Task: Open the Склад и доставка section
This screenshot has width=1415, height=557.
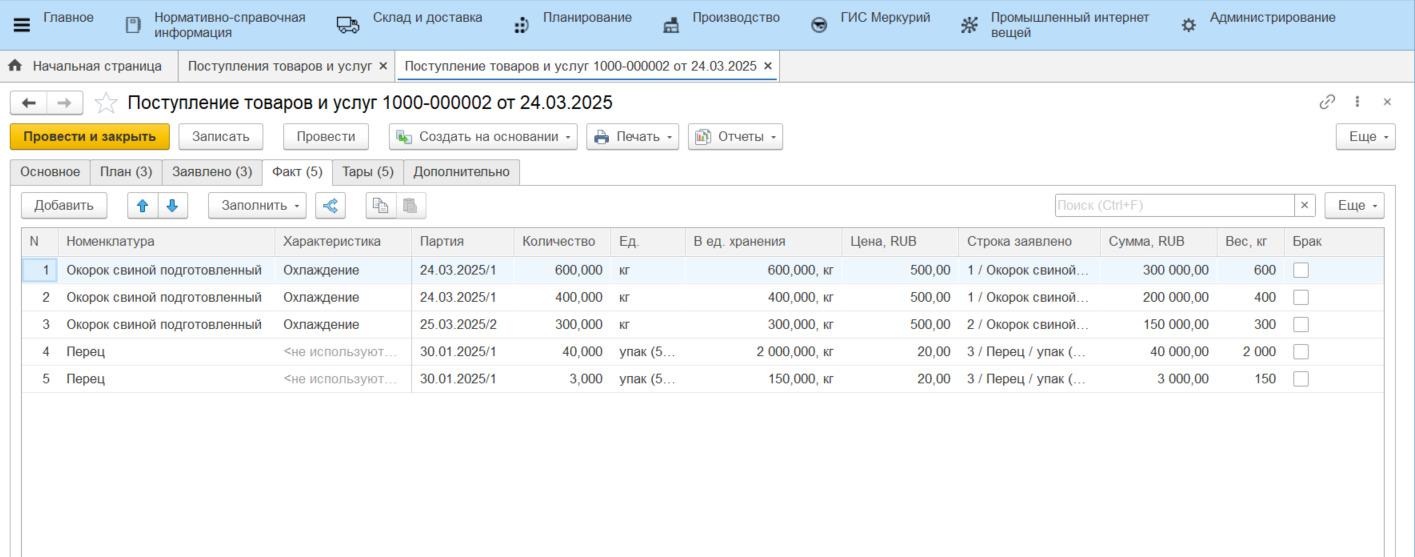Action: point(426,18)
